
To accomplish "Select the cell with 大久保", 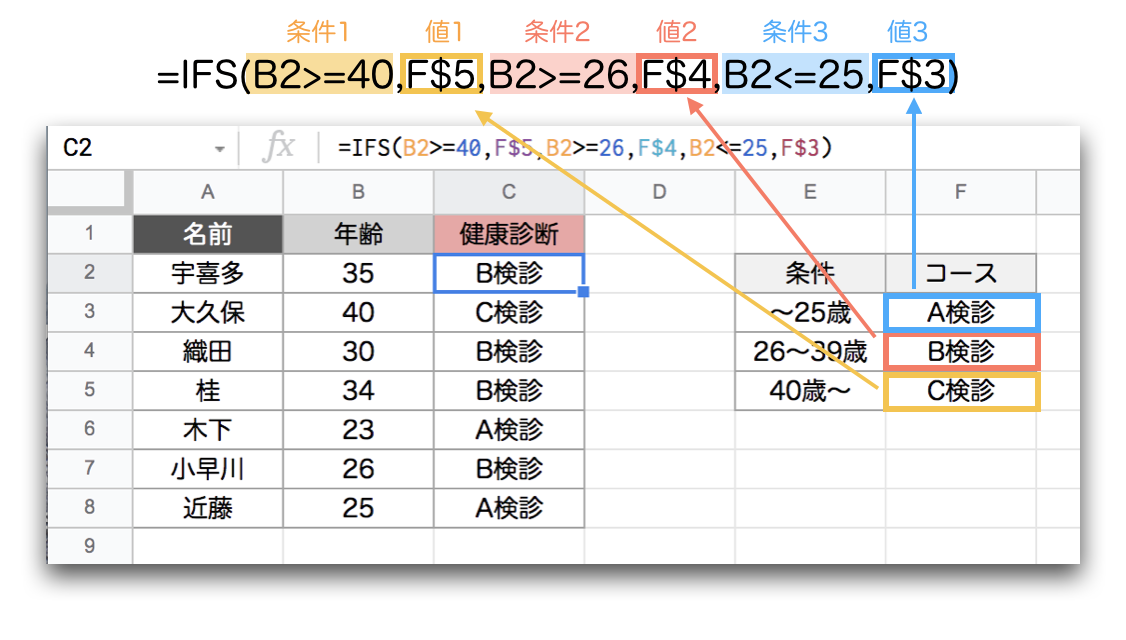I will click(208, 312).
